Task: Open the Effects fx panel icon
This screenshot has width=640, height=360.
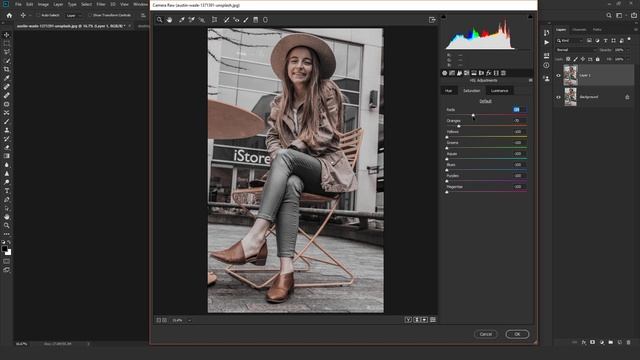Action: pyautogui.click(x=489, y=73)
